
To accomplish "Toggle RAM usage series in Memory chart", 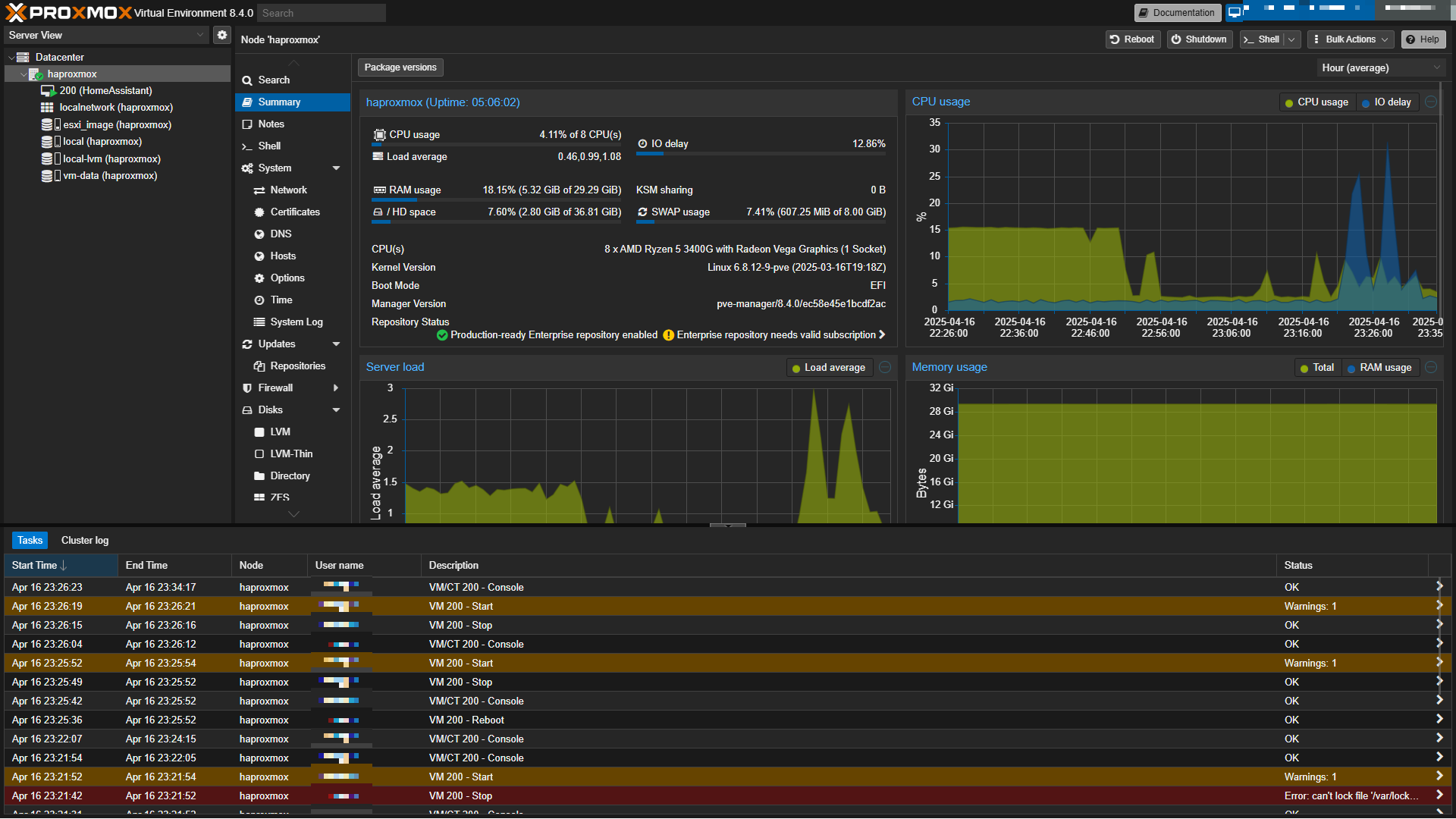I will 1379,368.
